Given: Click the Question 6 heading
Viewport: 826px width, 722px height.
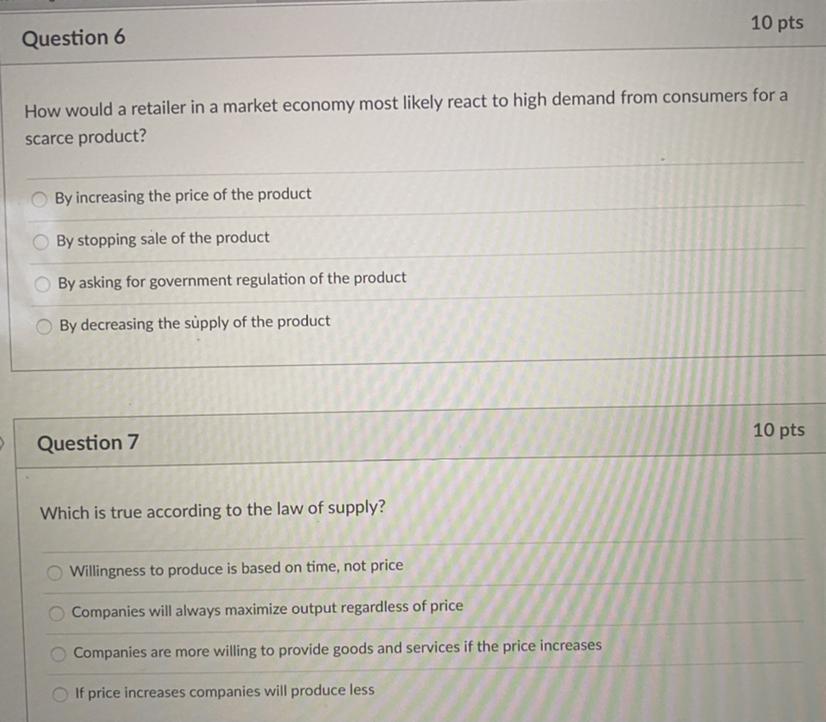Looking at the screenshot, I should tap(73, 38).
